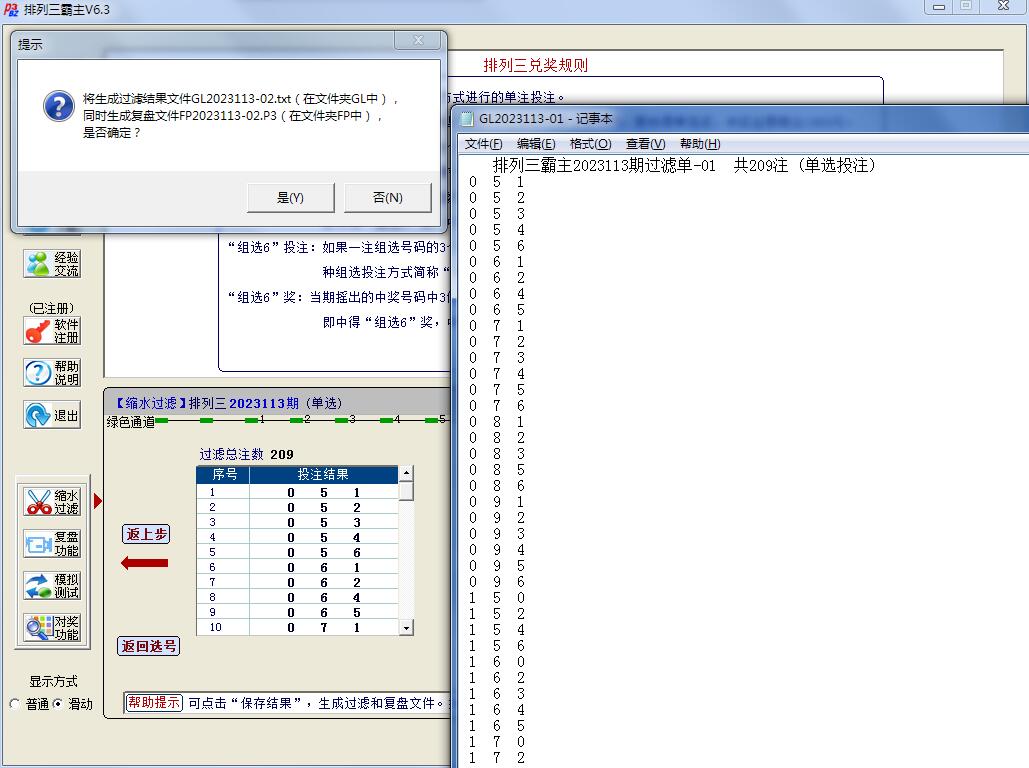
Task: Select the 滑动 display mode radio
Action: tap(57, 704)
